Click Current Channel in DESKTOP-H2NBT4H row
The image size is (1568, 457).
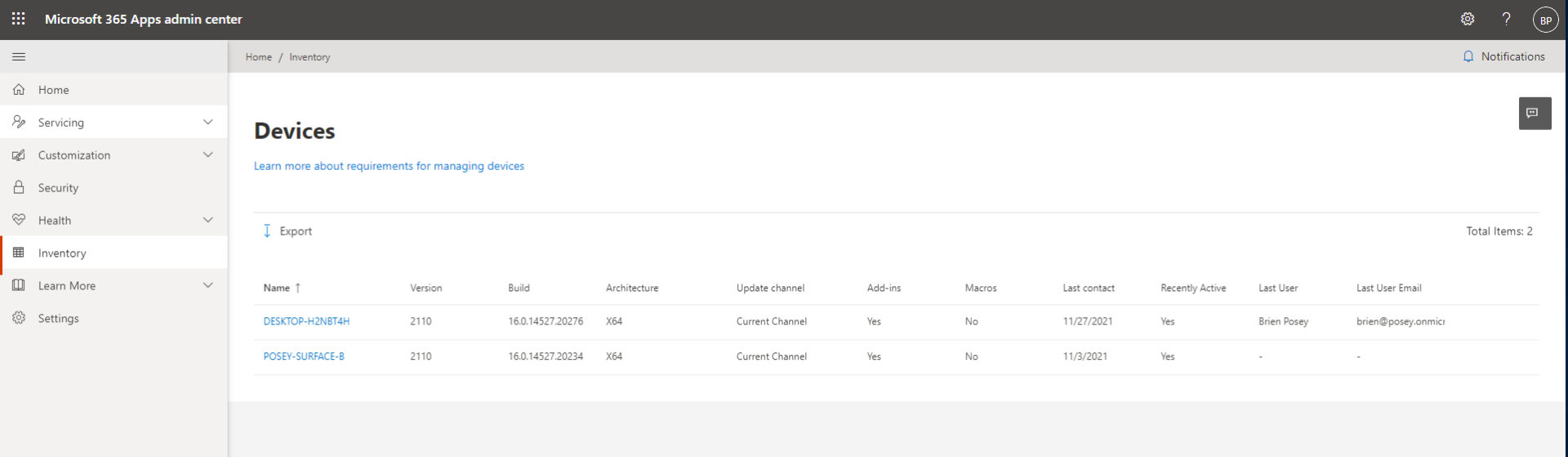tap(772, 321)
